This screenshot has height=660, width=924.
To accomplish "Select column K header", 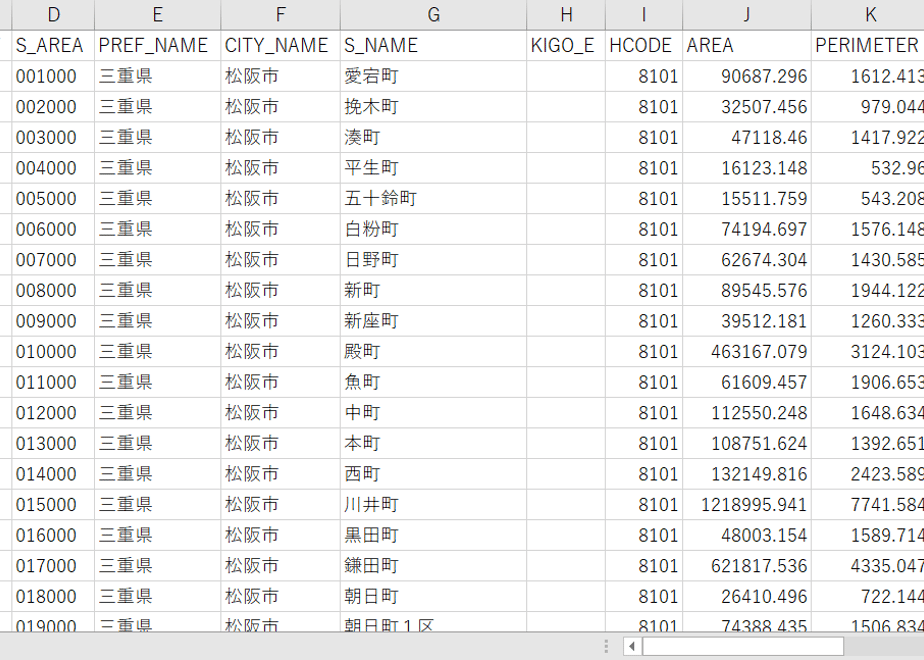I will (x=868, y=15).
